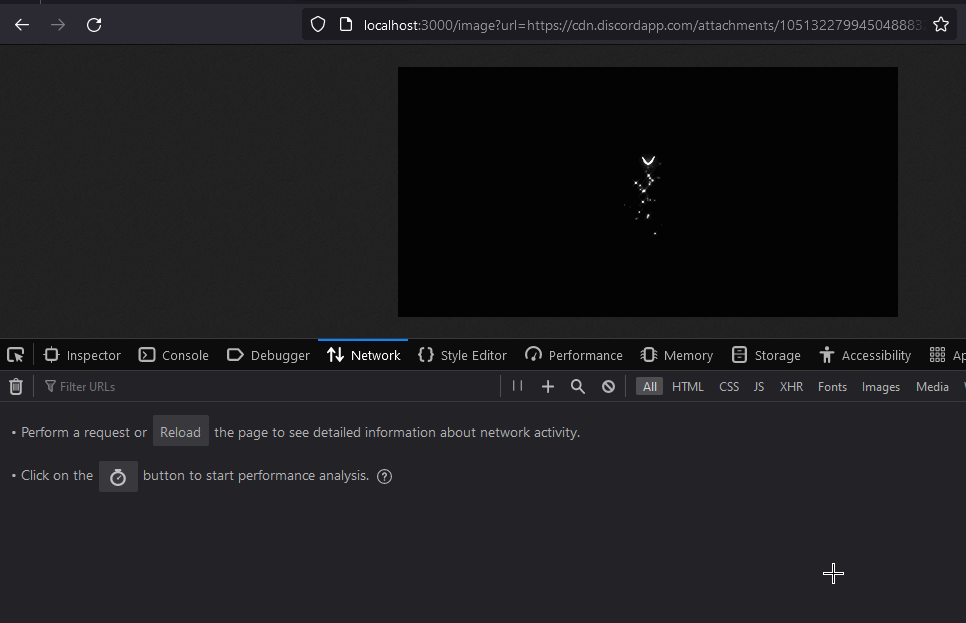Enable the HTML request filter
Viewport: 966px width, 623px height.
tap(687, 387)
